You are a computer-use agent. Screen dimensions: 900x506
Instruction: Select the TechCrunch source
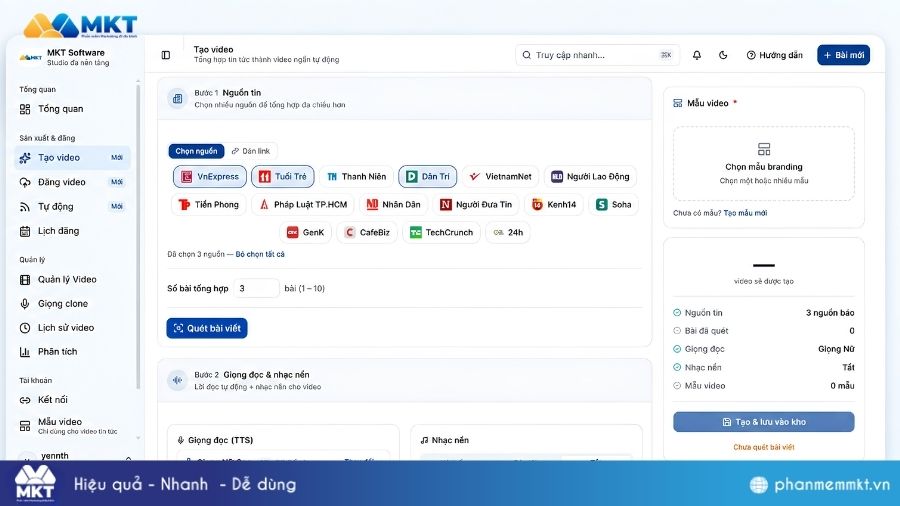pyautogui.click(x=441, y=232)
